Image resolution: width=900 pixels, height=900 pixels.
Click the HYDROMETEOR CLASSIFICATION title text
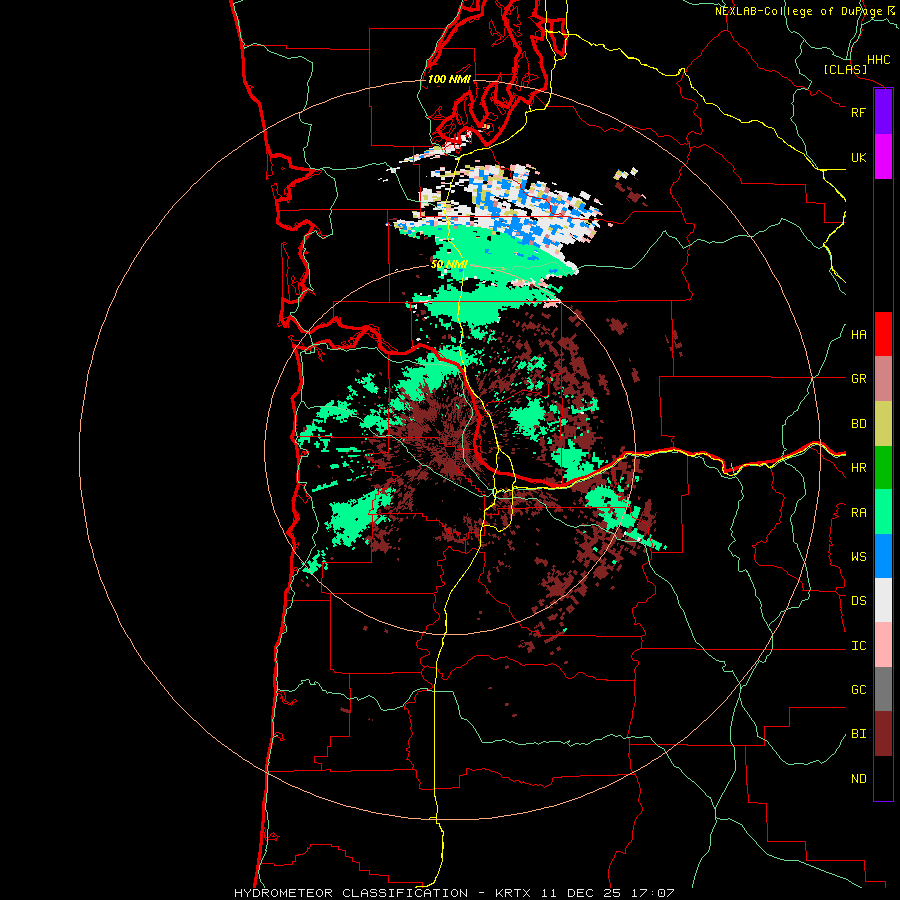tap(351, 893)
